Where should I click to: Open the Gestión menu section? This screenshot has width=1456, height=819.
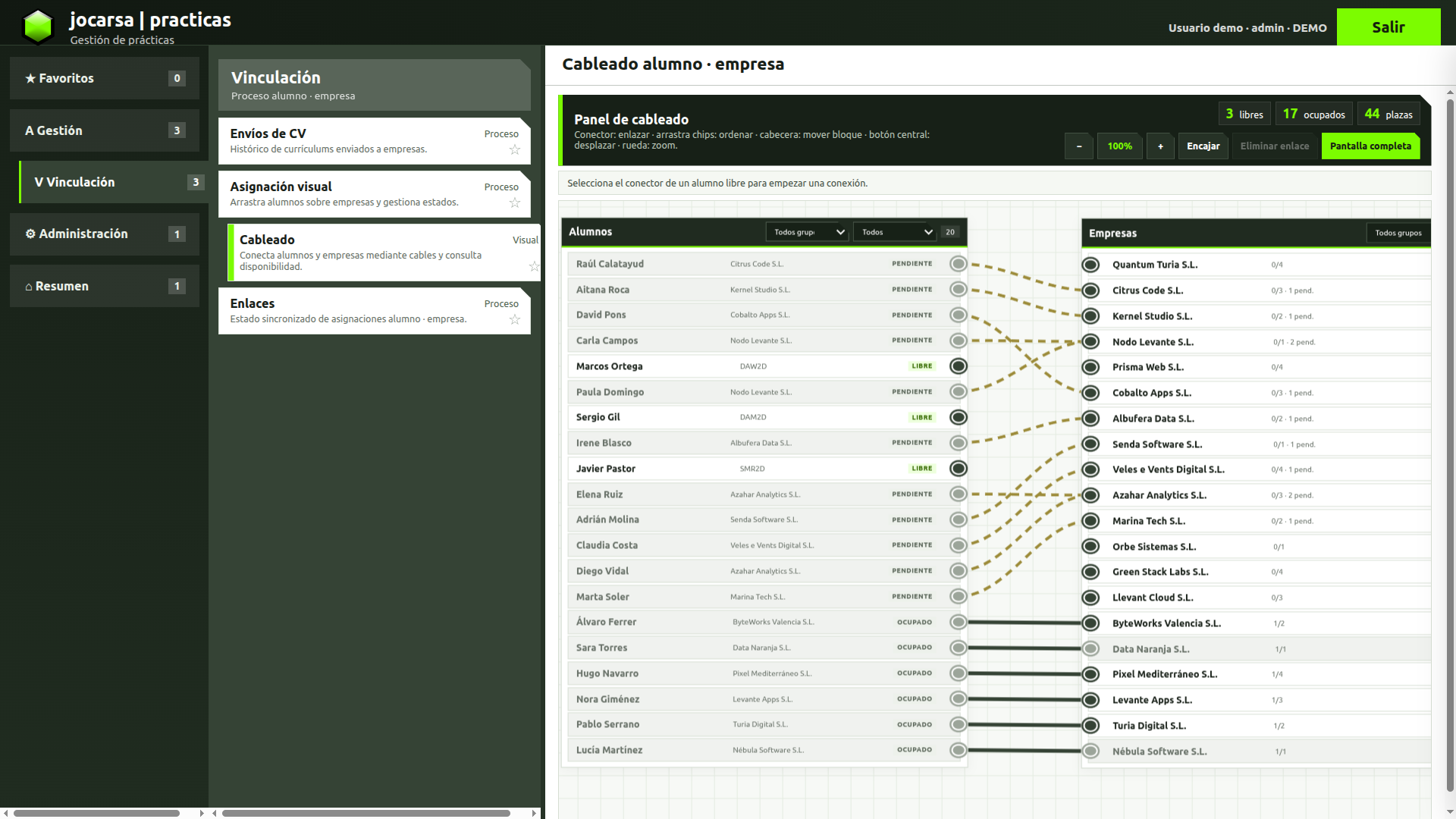pyautogui.click(x=105, y=130)
